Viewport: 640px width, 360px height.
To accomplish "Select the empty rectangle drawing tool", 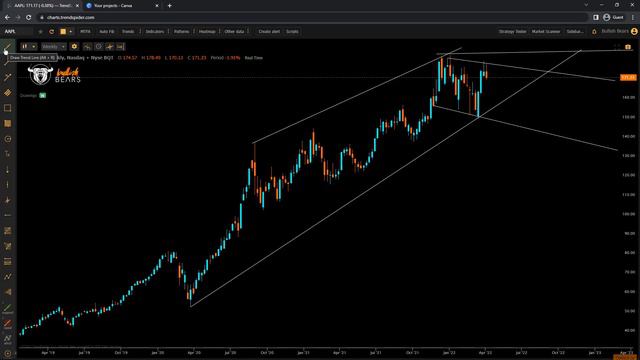I will 7,108.
